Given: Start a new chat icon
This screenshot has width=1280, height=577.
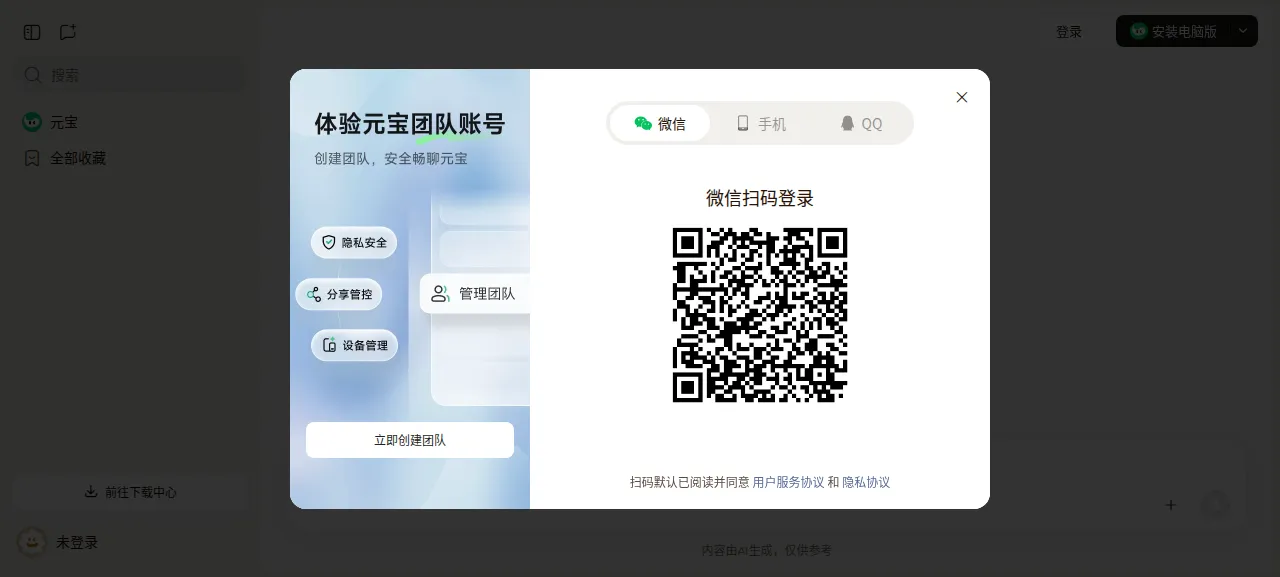Looking at the screenshot, I should [x=68, y=32].
